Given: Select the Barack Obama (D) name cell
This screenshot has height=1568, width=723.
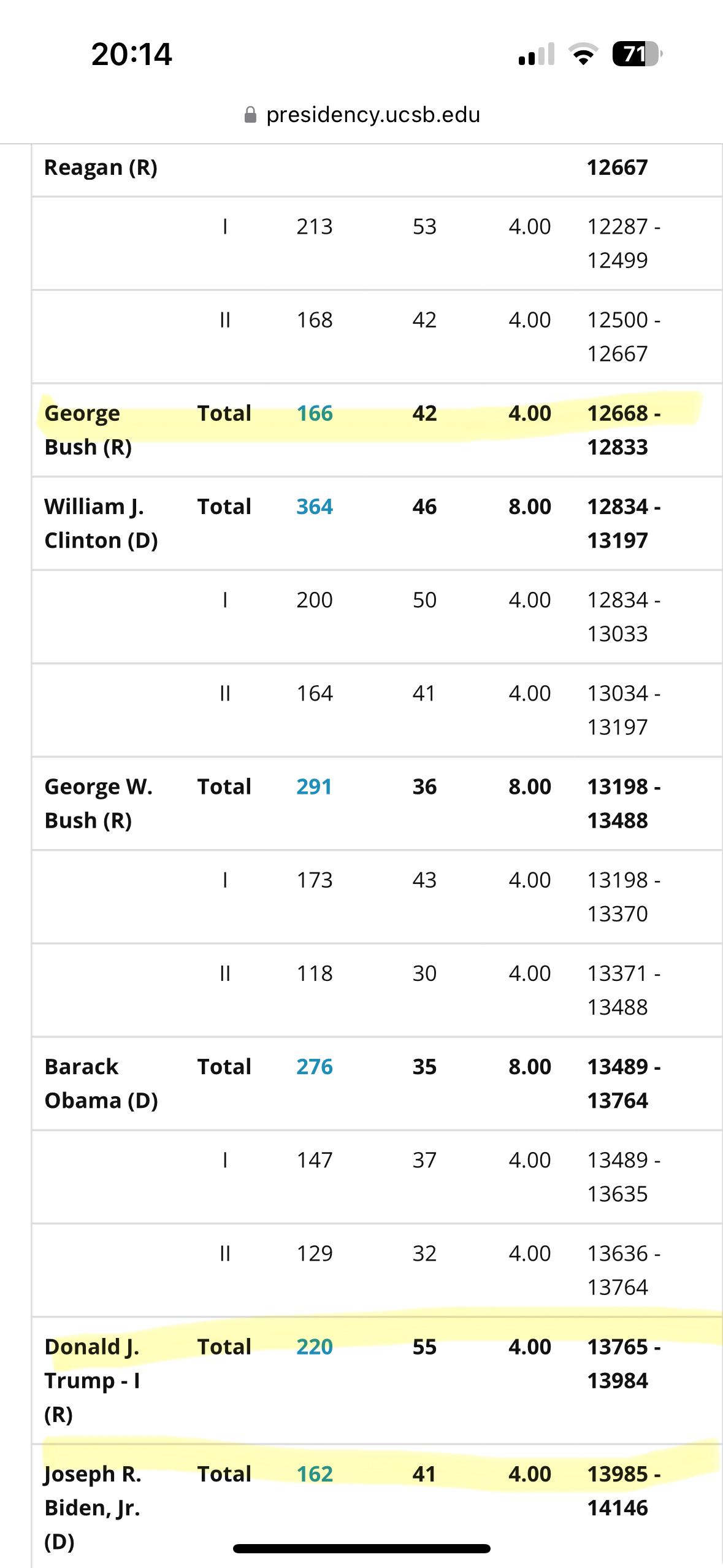Looking at the screenshot, I should coord(101,1083).
